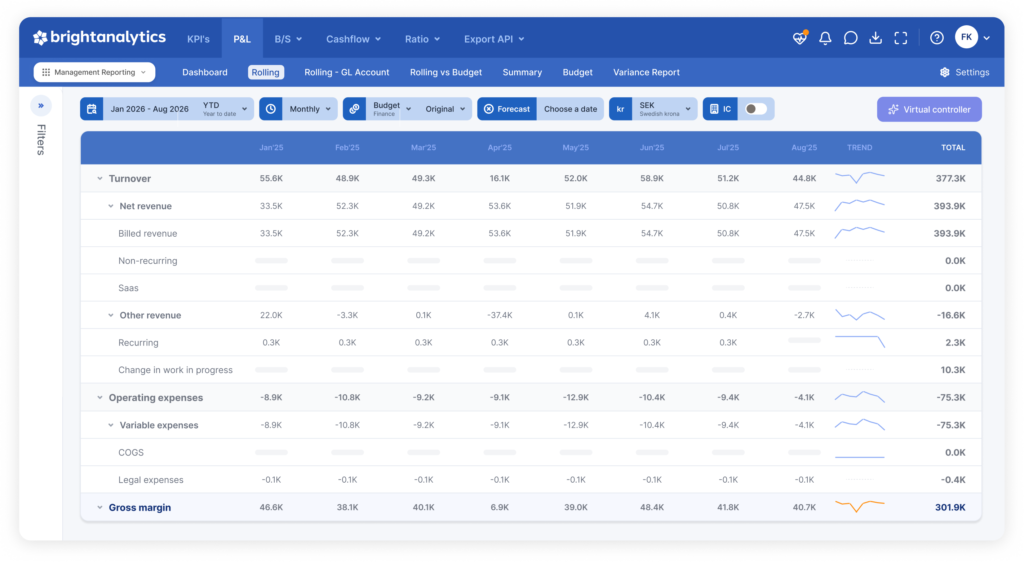Click the Legal expenses row label
Viewport: 1024px width, 562px height.
[151, 480]
